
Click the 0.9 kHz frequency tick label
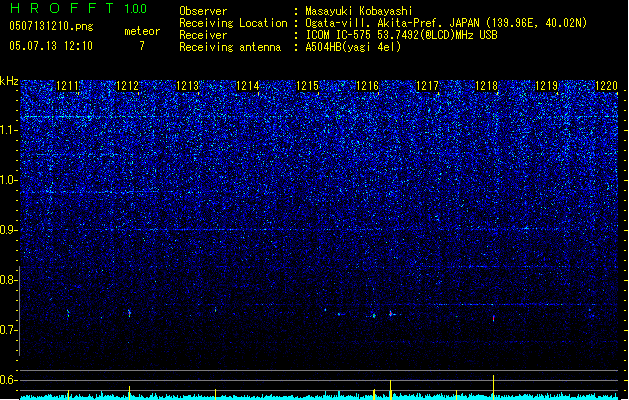[x=9, y=230]
